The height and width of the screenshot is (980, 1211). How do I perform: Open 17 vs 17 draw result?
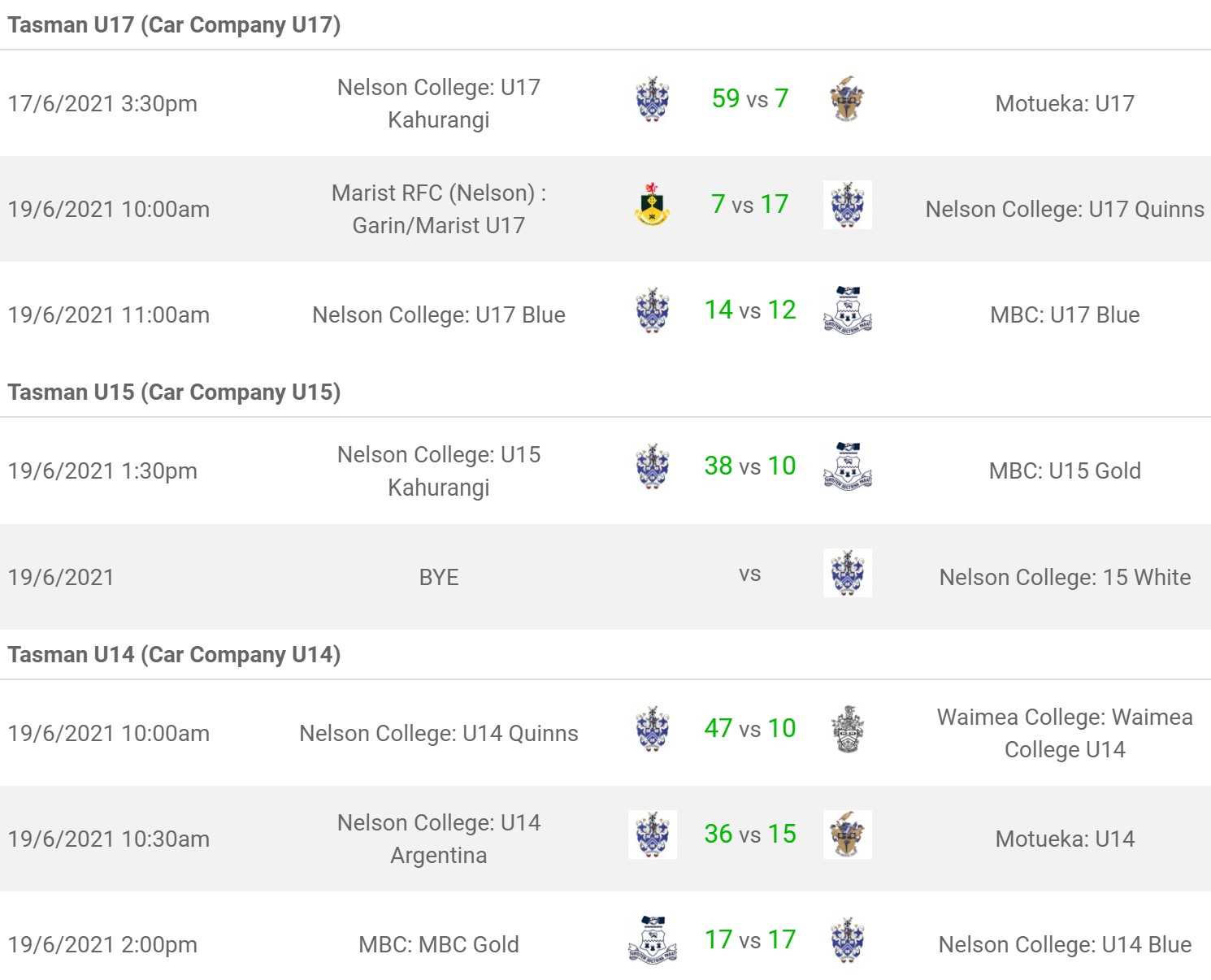[749, 939]
